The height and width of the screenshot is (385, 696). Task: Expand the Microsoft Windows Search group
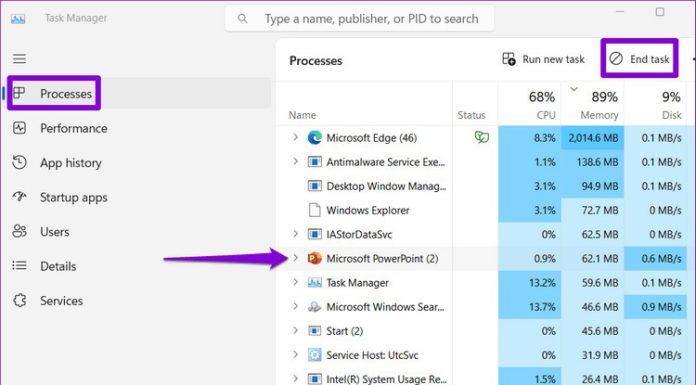click(295, 306)
